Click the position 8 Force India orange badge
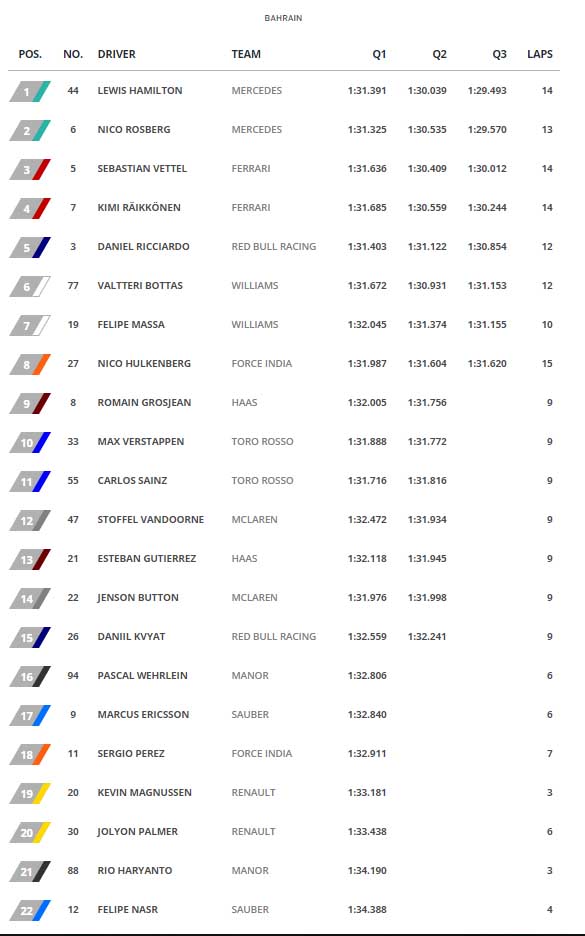Screen dimensions: 585x936 pos(30,364)
